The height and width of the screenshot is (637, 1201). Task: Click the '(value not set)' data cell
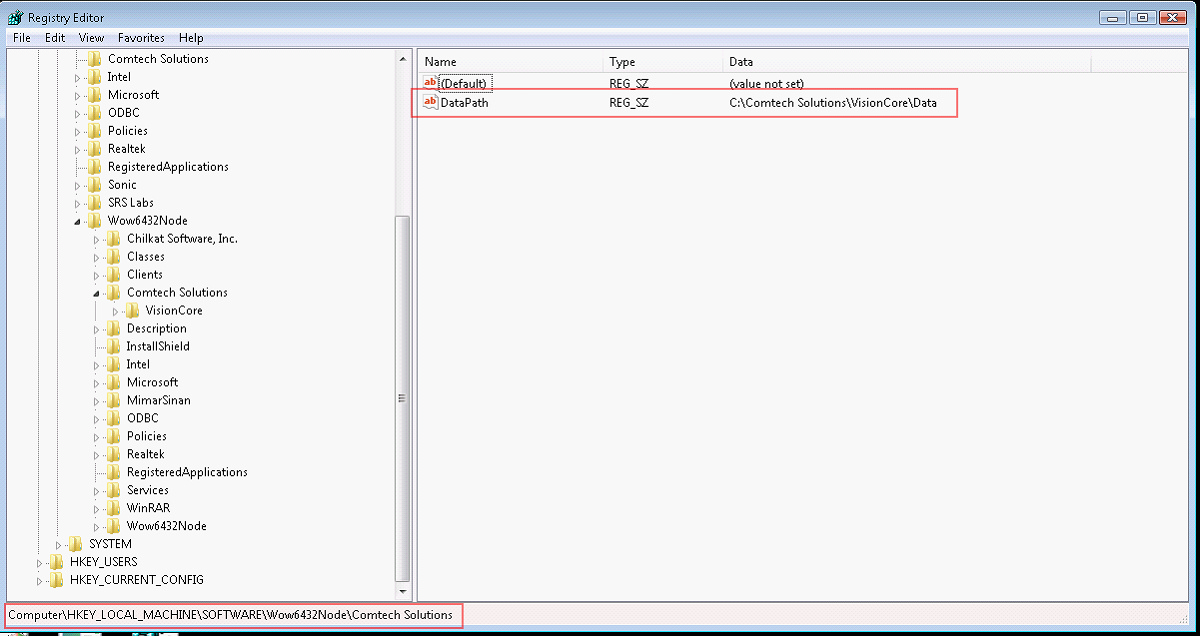pos(766,84)
